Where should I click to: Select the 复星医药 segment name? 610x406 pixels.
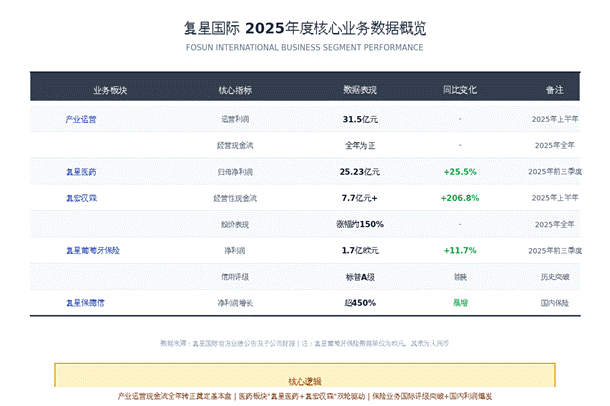[x=81, y=172]
